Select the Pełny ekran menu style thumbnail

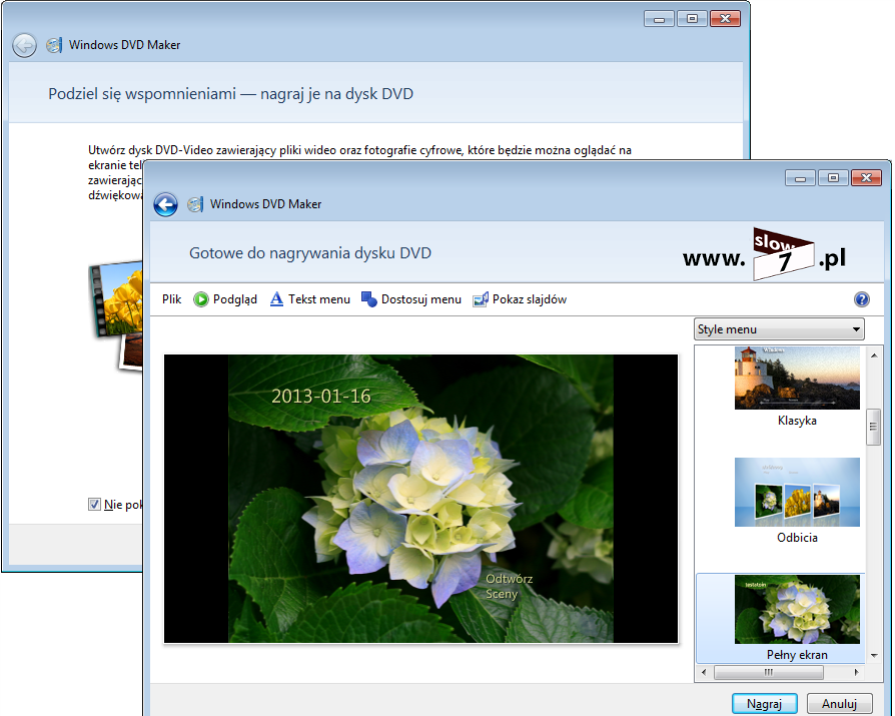(797, 609)
